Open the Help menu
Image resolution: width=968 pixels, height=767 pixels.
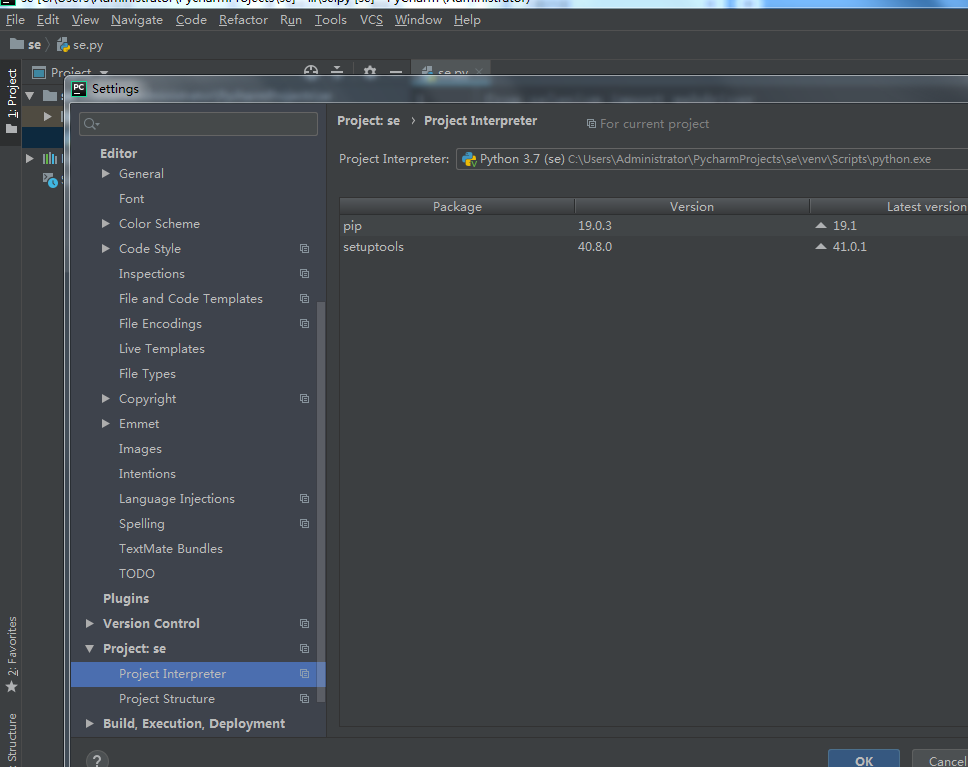point(467,20)
